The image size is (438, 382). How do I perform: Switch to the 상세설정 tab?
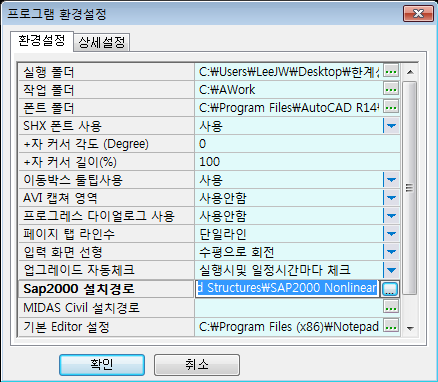click(102, 43)
